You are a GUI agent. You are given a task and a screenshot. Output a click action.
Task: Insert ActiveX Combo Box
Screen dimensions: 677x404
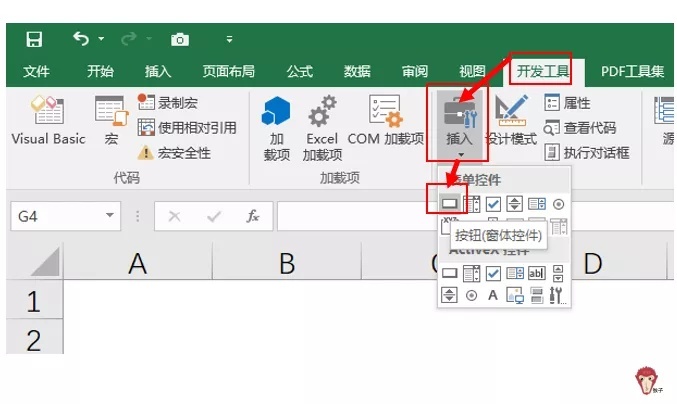tap(471, 273)
